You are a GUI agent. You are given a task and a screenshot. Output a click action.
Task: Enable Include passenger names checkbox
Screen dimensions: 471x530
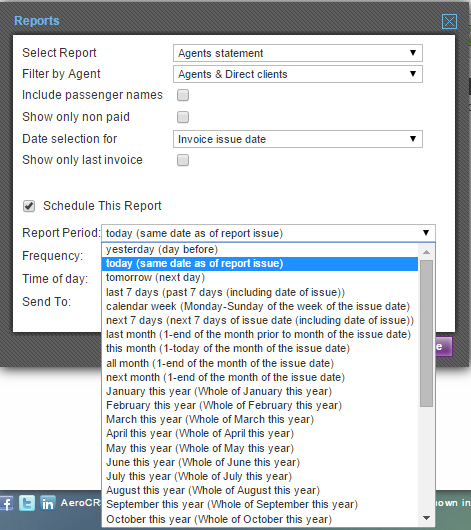183,95
